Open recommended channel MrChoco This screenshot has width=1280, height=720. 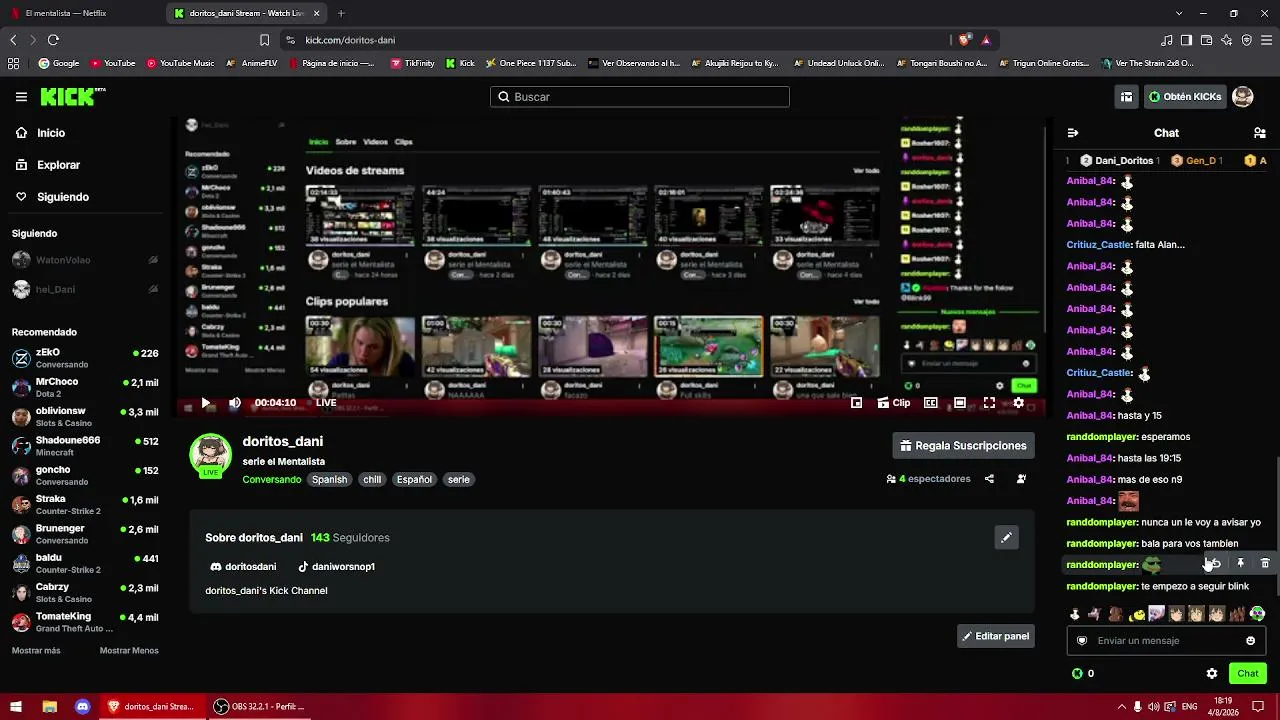[85, 387]
